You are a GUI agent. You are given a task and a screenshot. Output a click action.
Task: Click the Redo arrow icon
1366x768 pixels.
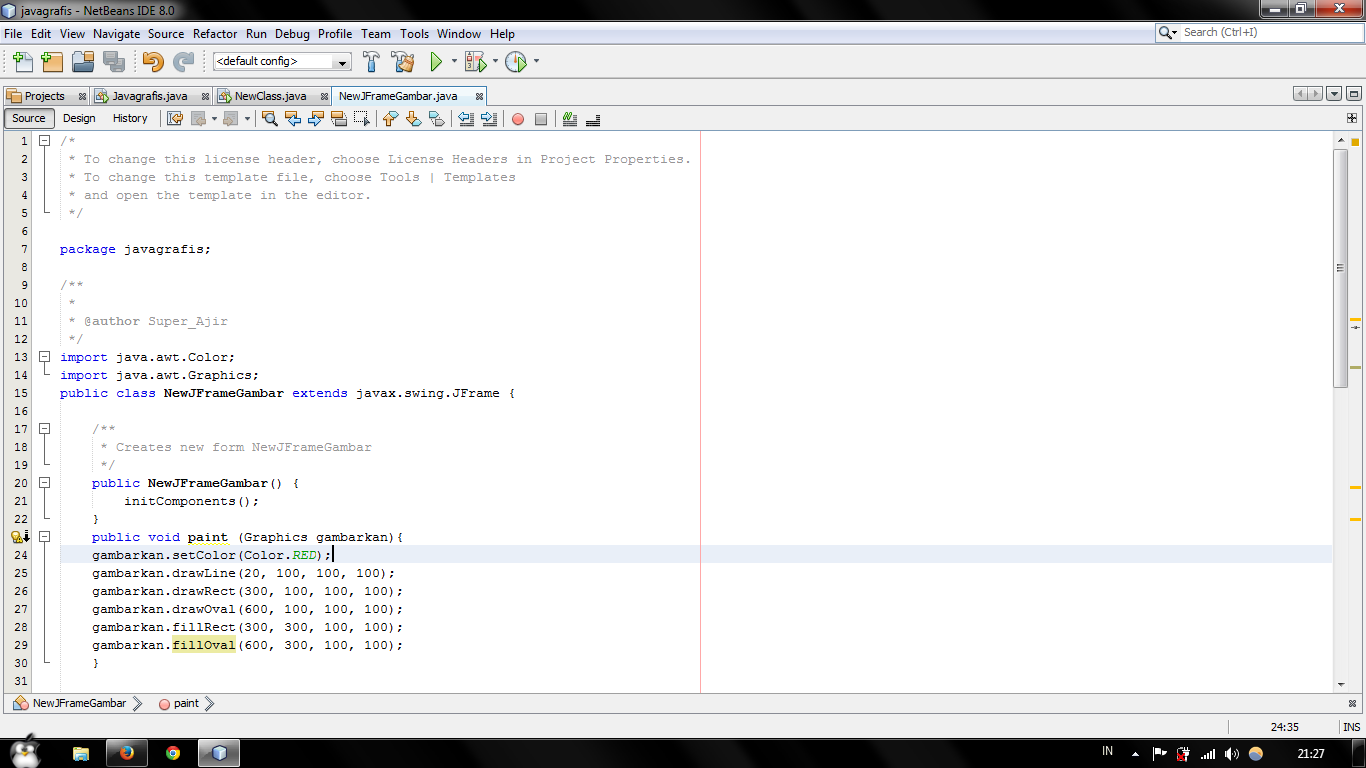(183, 62)
